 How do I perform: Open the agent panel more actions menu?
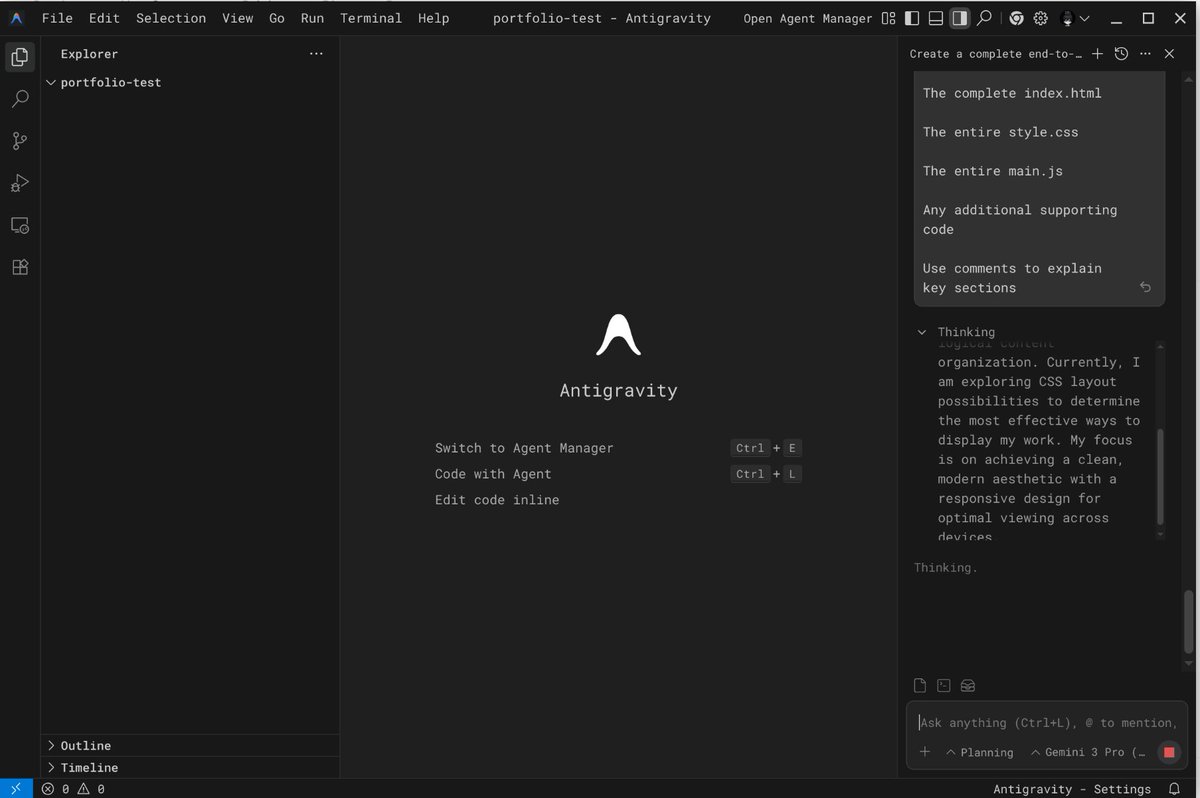(1145, 54)
